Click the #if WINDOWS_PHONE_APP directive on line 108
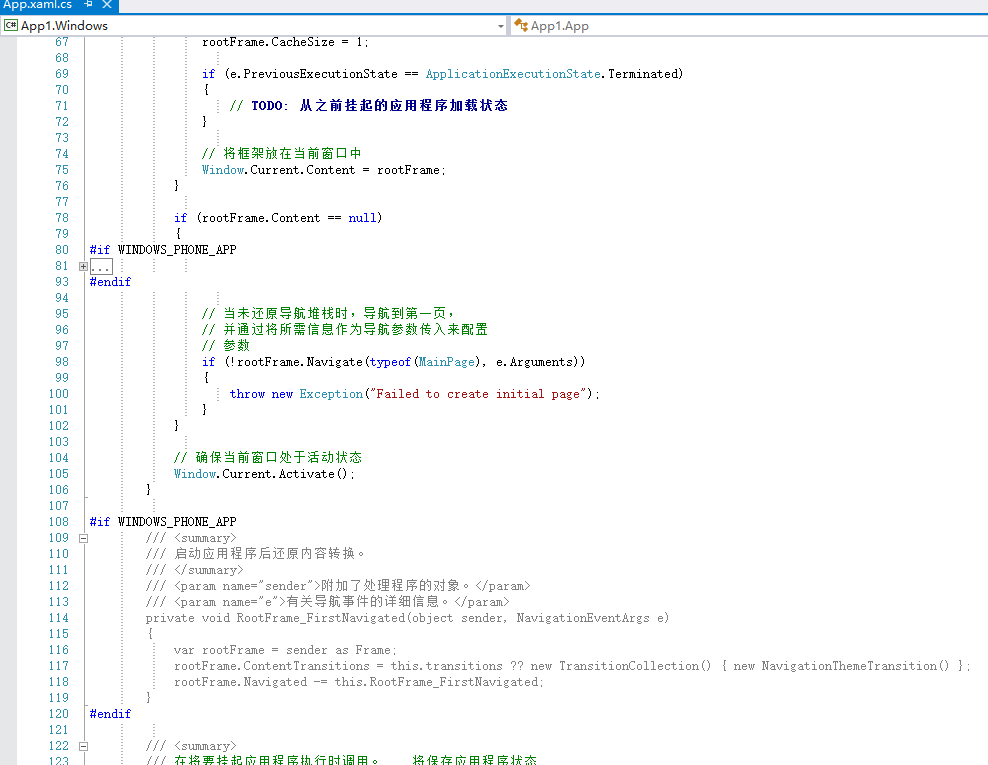Viewport: 988px width, 765px height. tap(163, 522)
